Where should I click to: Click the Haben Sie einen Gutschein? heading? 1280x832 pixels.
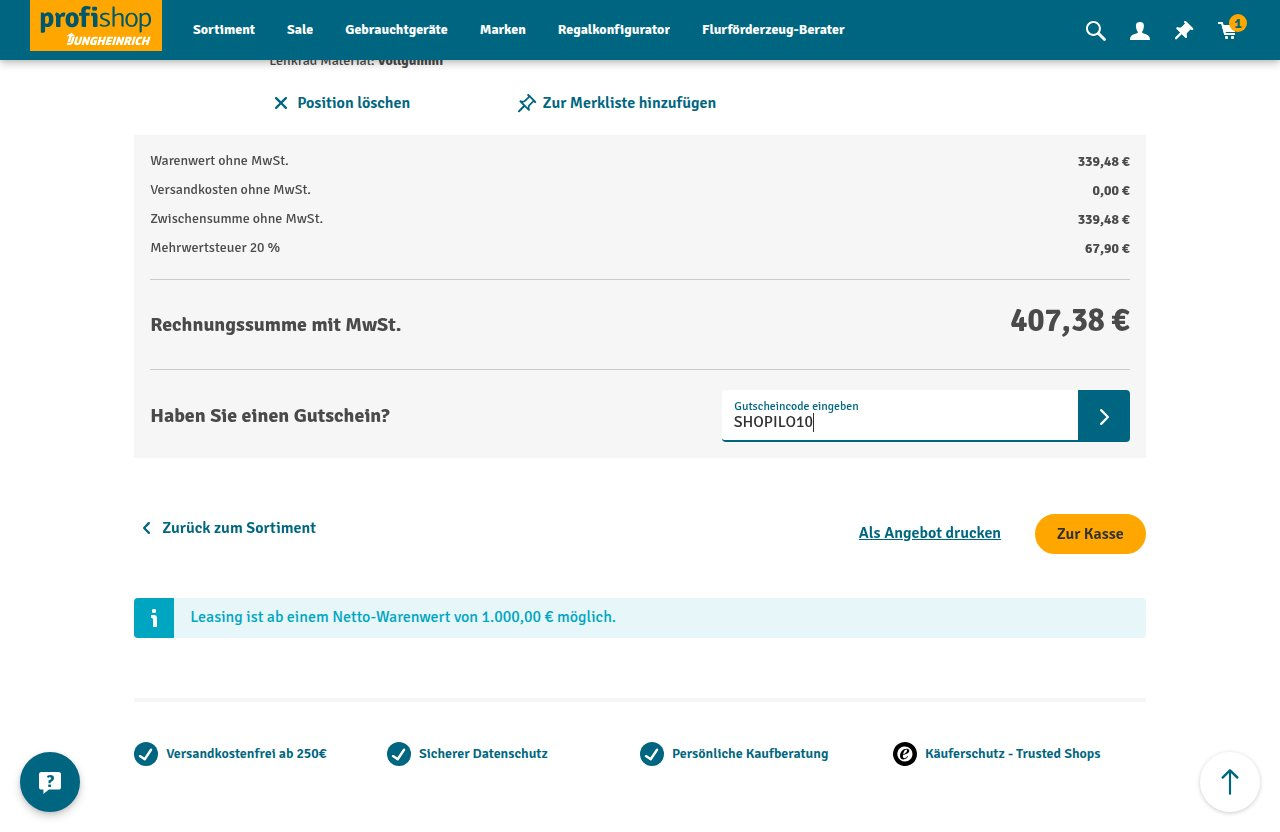pos(270,416)
